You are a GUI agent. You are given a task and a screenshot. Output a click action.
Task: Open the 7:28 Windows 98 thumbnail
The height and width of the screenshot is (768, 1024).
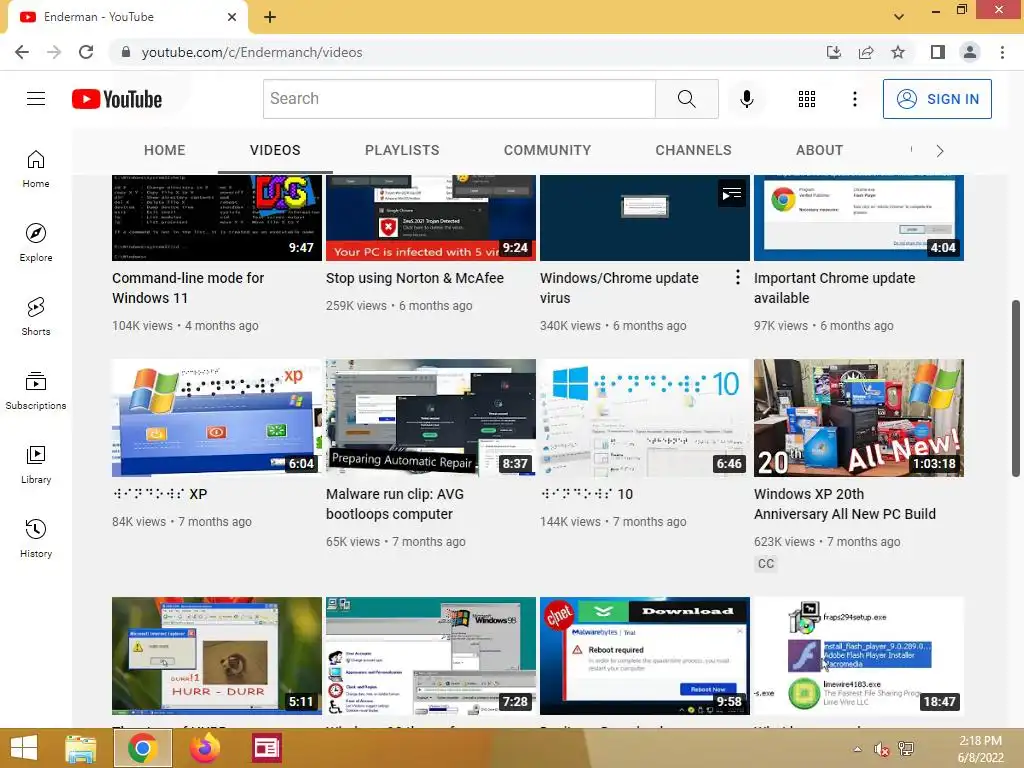point(431,656)
